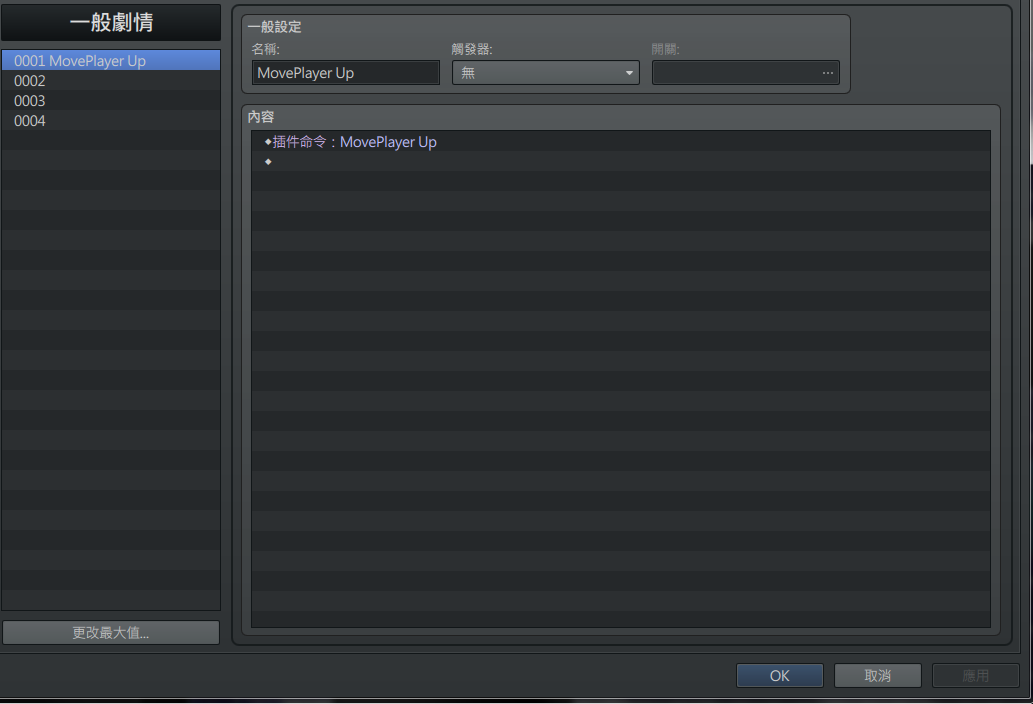This screenshot has height=704, width=1033.
Task: Open the 觸發器 dropdown set to 無
Action: point(545,72)
